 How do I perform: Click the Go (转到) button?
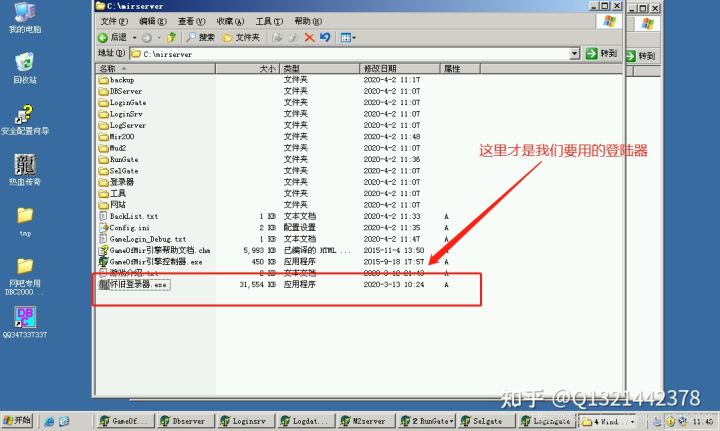click(x=602, y=53)
